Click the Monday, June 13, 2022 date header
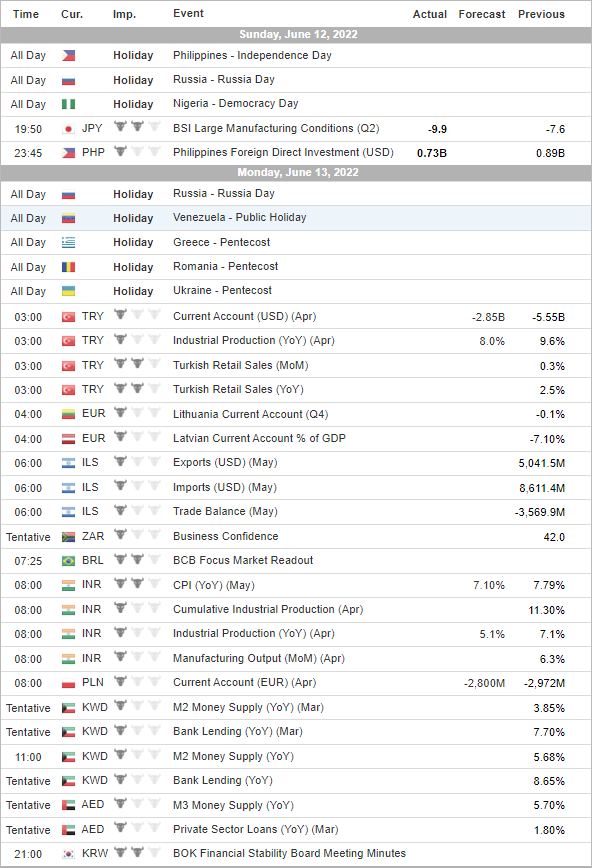This screenshot has height=868, width=595. pos(298,172)
